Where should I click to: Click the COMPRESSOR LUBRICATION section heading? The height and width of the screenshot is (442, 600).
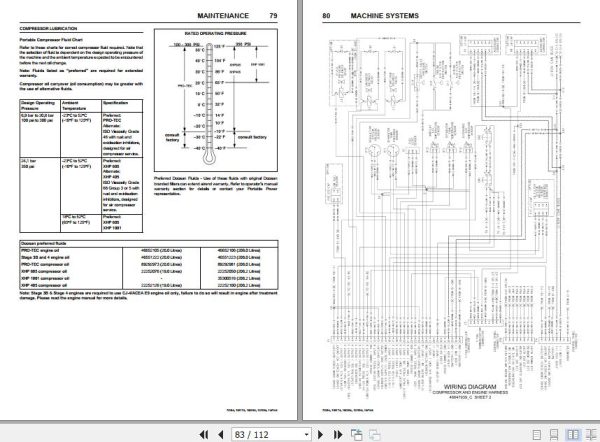tap(48, 29)
